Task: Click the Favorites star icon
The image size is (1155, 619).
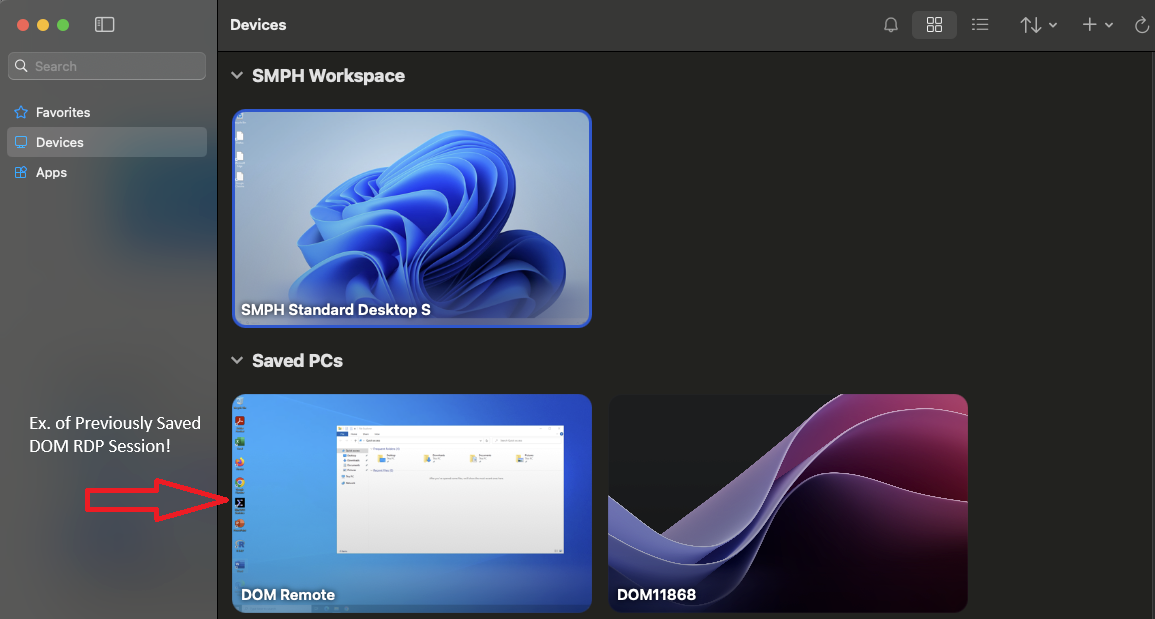Action: pos(21,112)
